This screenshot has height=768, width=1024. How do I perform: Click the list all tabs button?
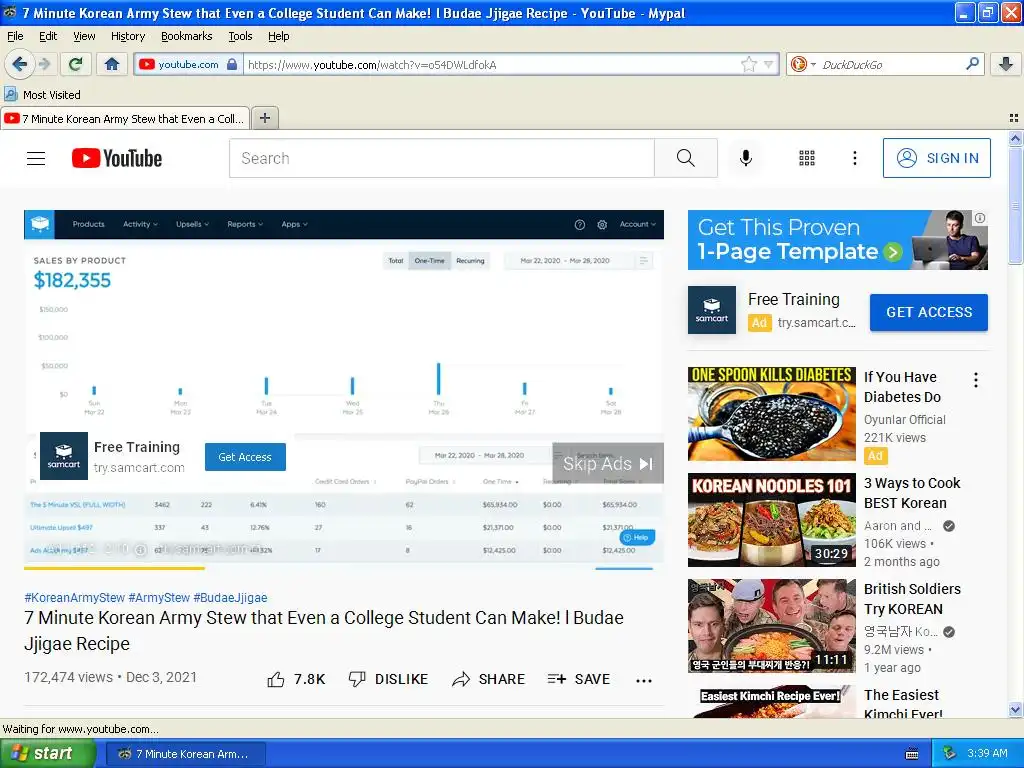1014,118
